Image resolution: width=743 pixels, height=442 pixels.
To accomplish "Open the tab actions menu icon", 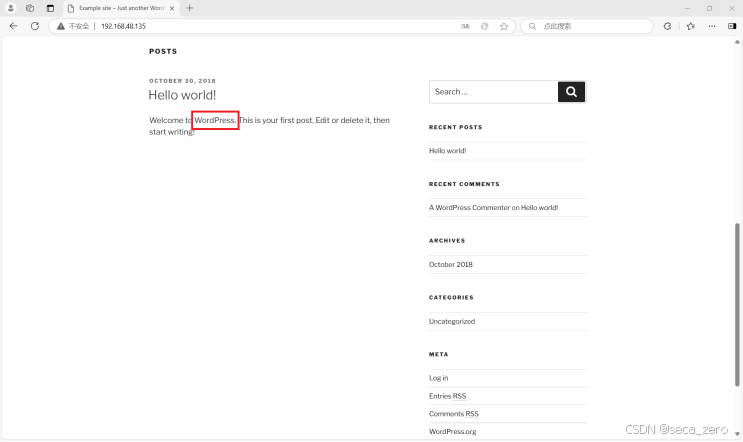I will point(50,8).
